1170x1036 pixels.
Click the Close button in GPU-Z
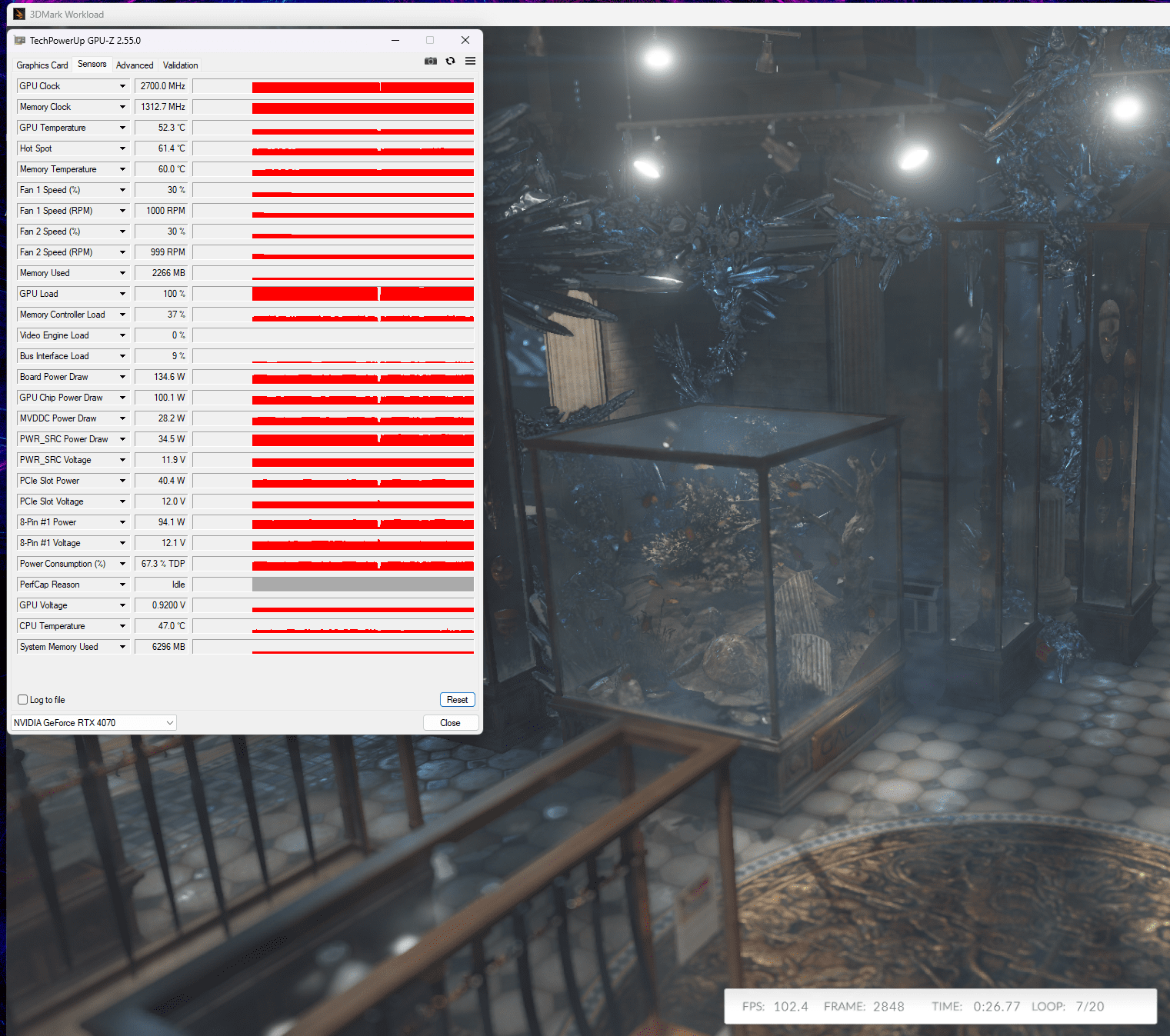coord(451,723)
